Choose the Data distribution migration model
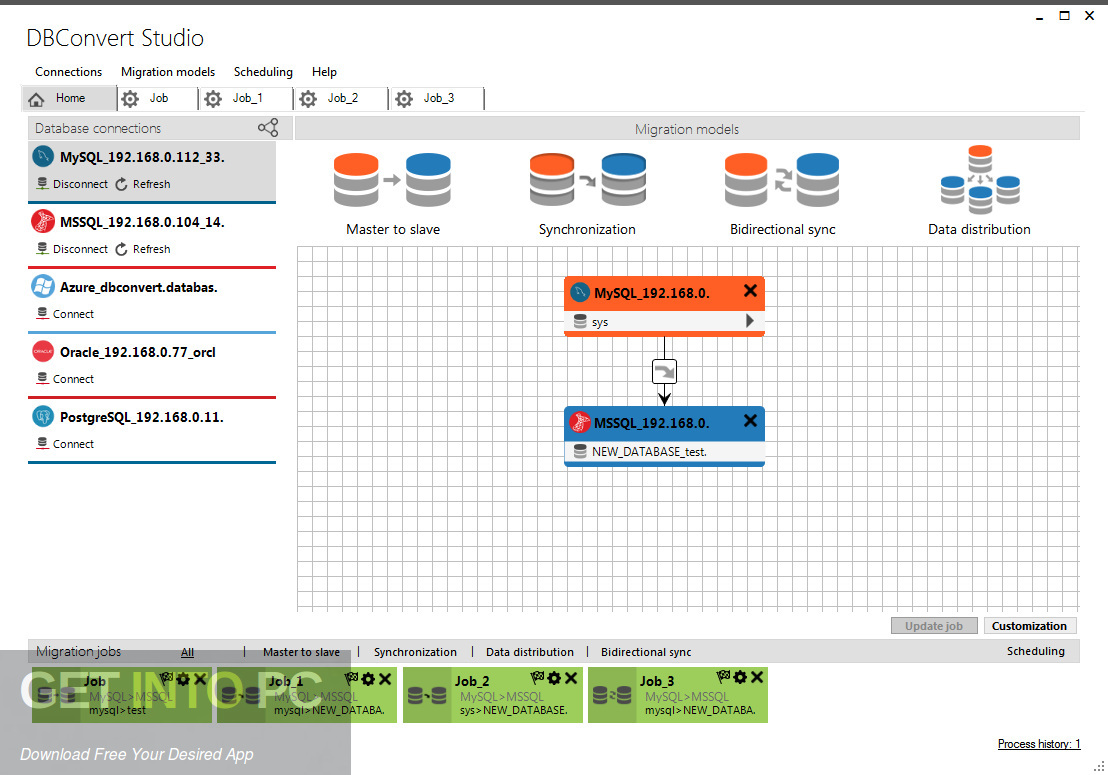Viewport: 1108px width, 775px height. tap(979, 191)
